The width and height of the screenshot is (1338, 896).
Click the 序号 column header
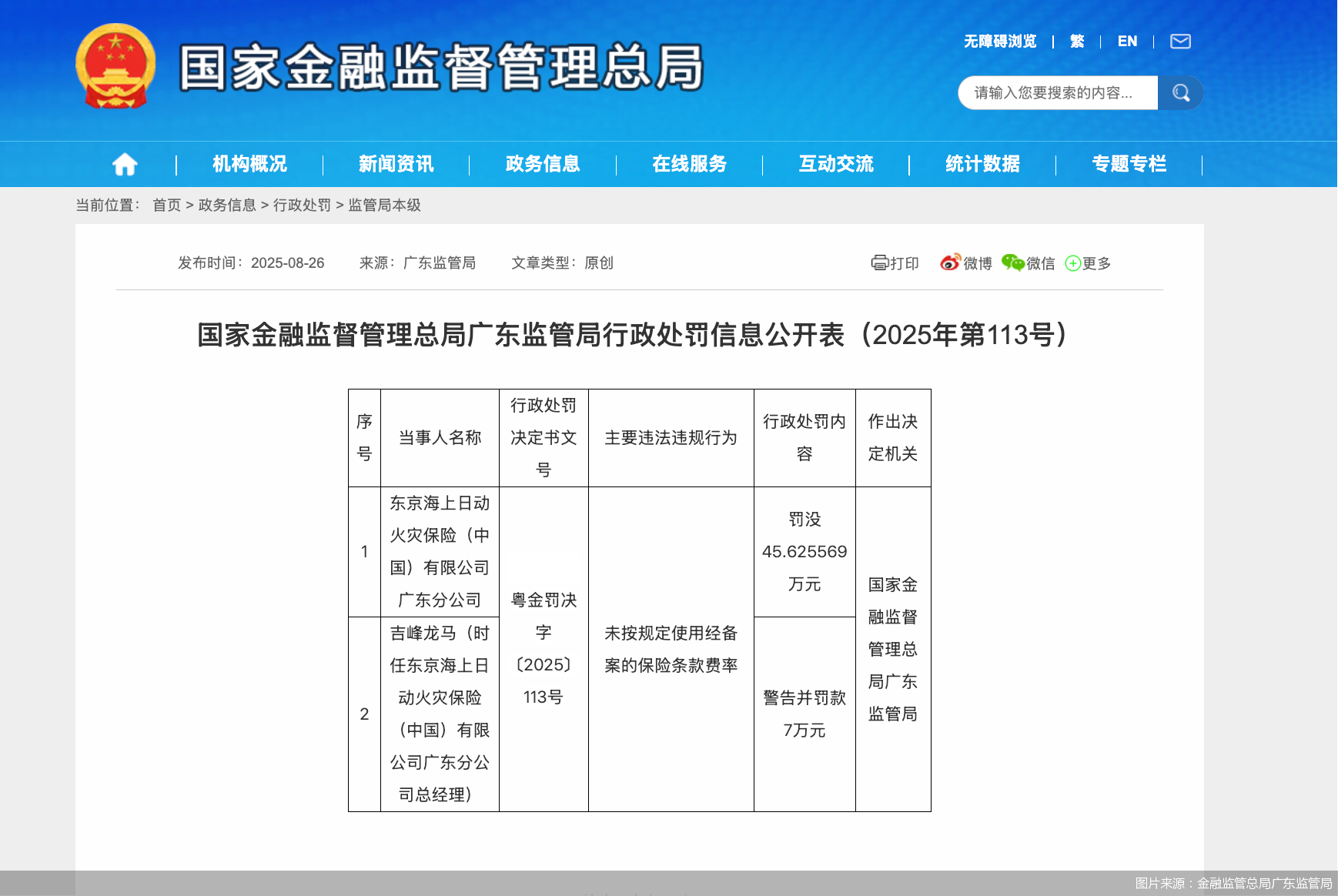pos(364,438)
